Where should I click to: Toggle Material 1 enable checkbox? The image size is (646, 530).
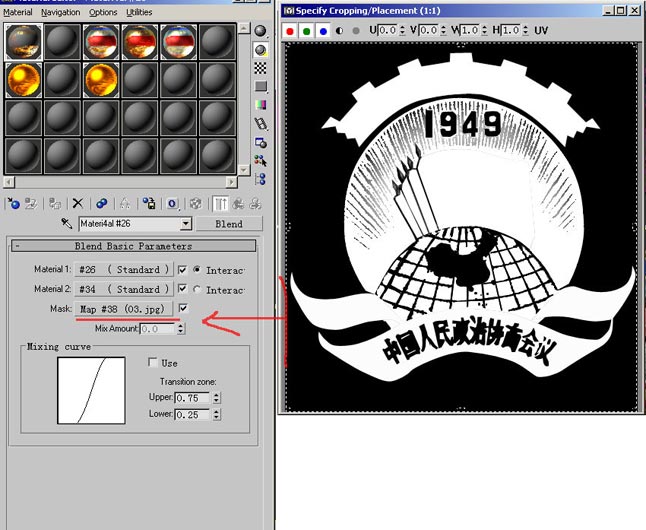(x=182, y=270)
